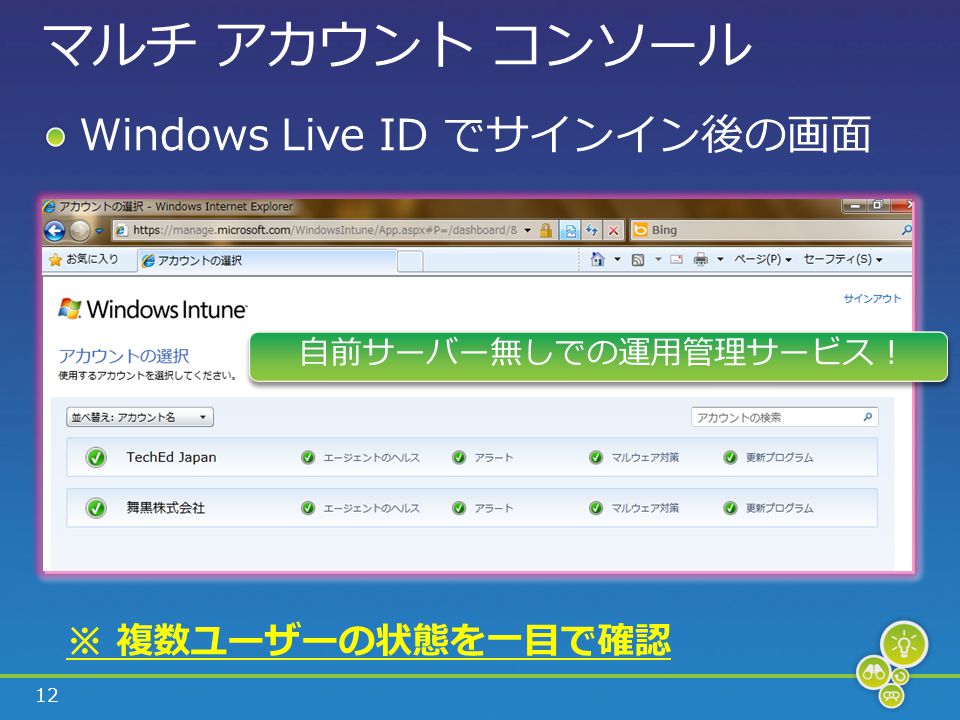
Task: Click the red stop loading icon
Action: tap(613, 230)
